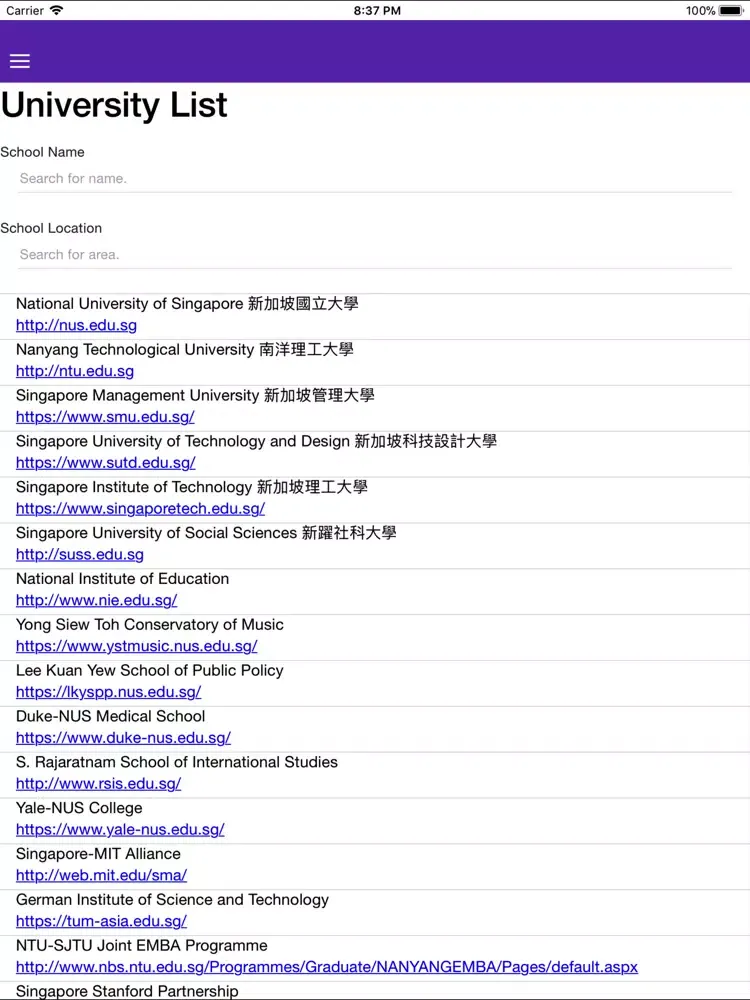Image resolution: width=750 pixels, height=1000 pixels.
Task: Tap the 8:37 PM clock
Action: click(377, 11)
